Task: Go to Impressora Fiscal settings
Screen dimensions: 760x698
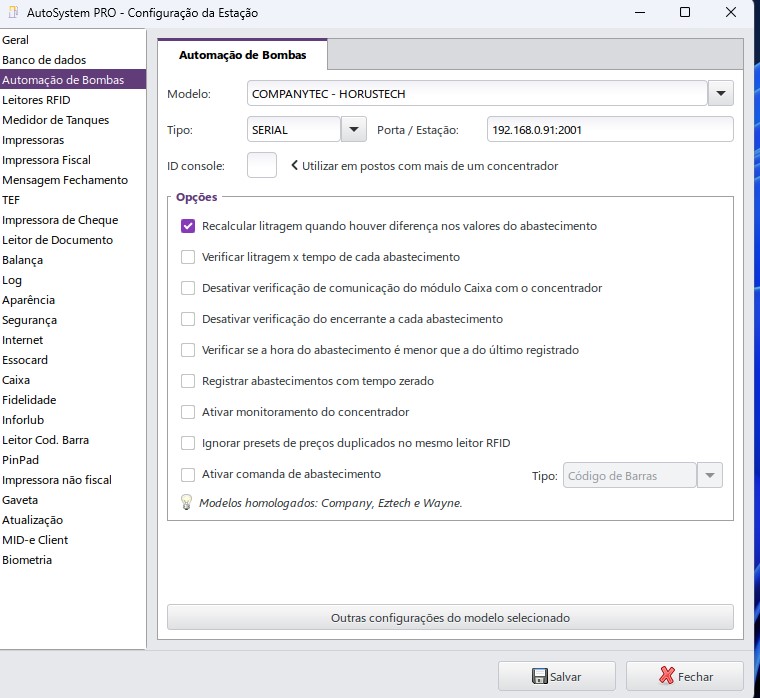Action: click(x=46, y=160)
